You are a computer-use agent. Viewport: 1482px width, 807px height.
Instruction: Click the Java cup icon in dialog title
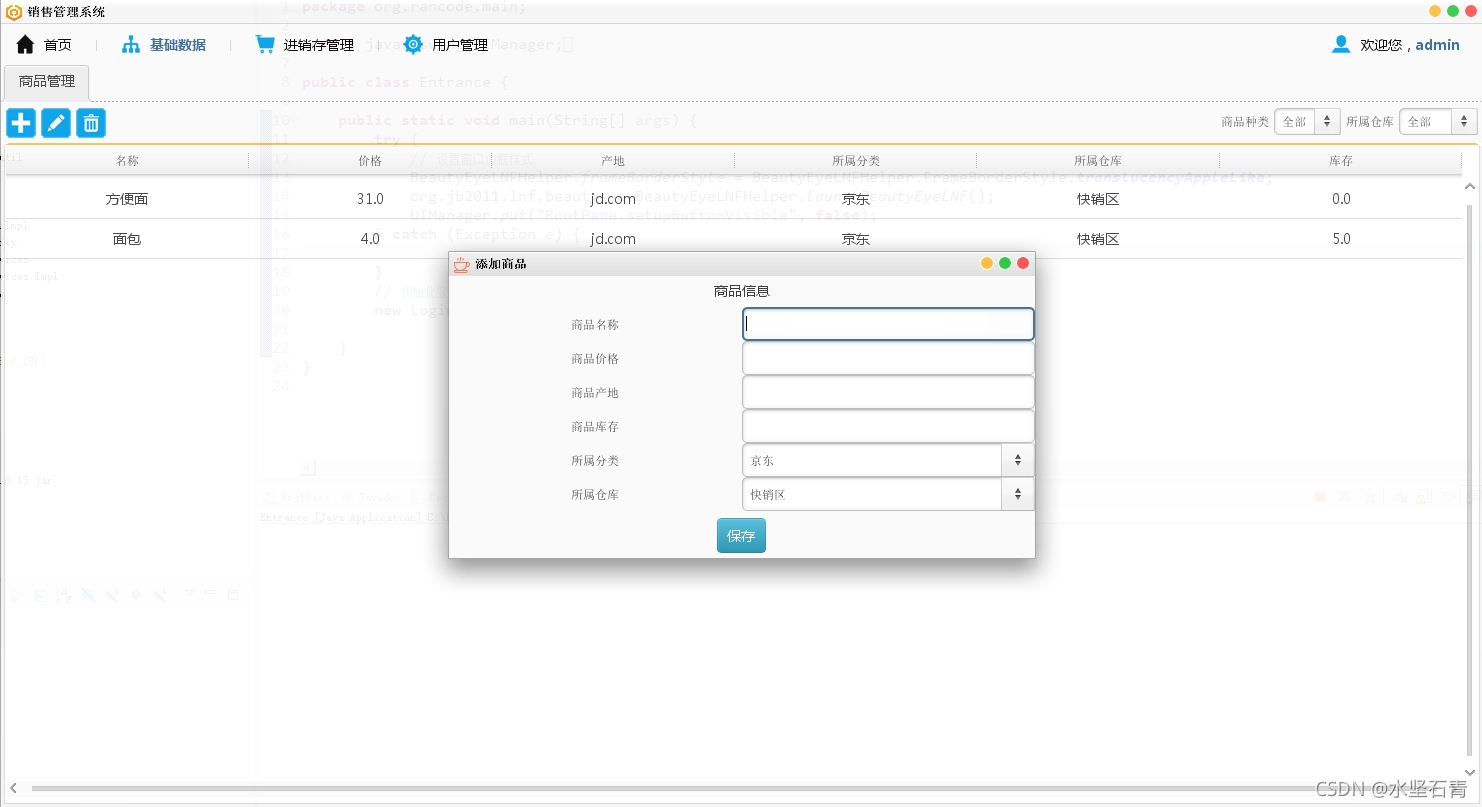(461, 264)
